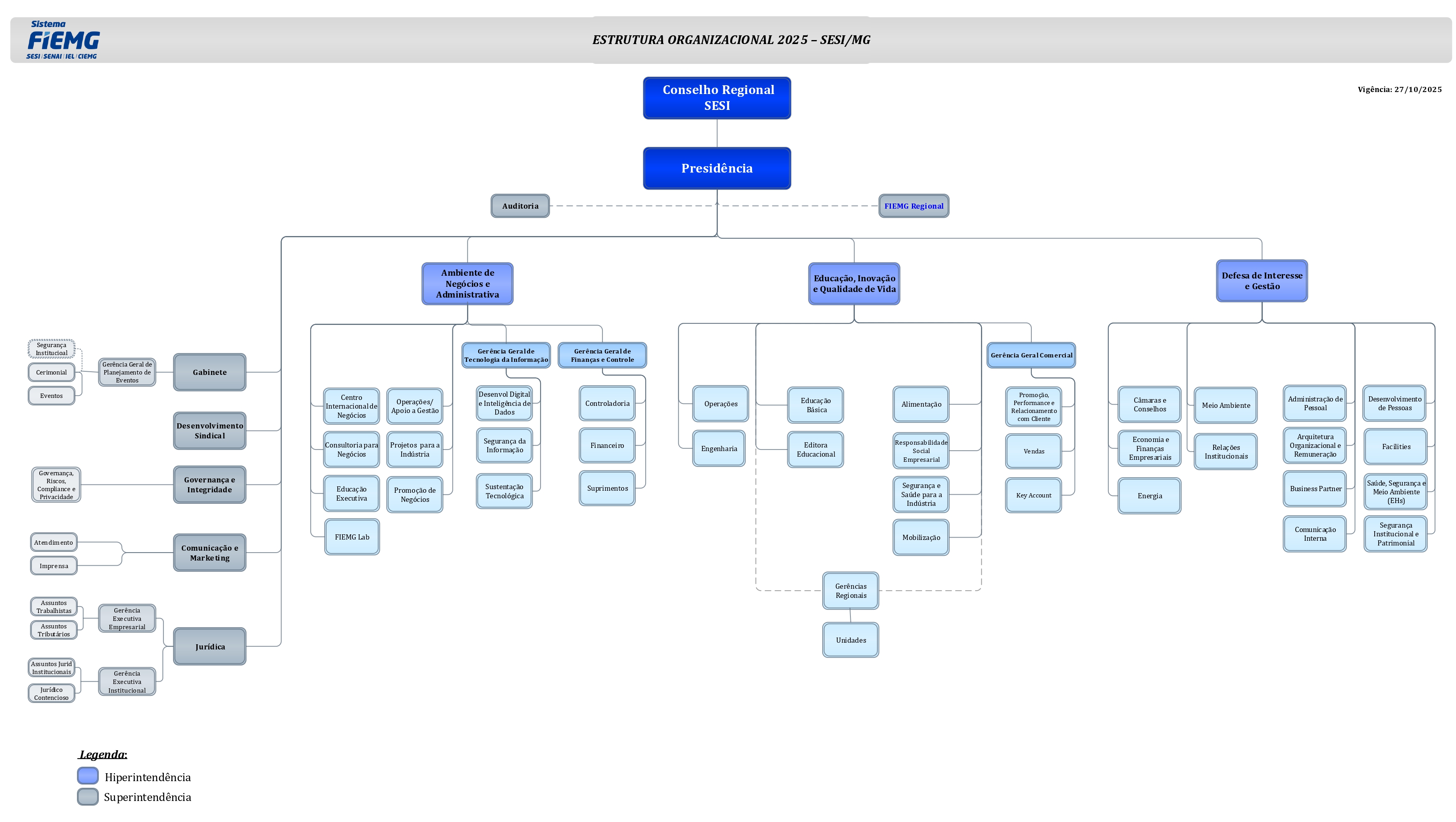
Task: Click the dotted Segurança Institucional box
Action: click(52, 349)
